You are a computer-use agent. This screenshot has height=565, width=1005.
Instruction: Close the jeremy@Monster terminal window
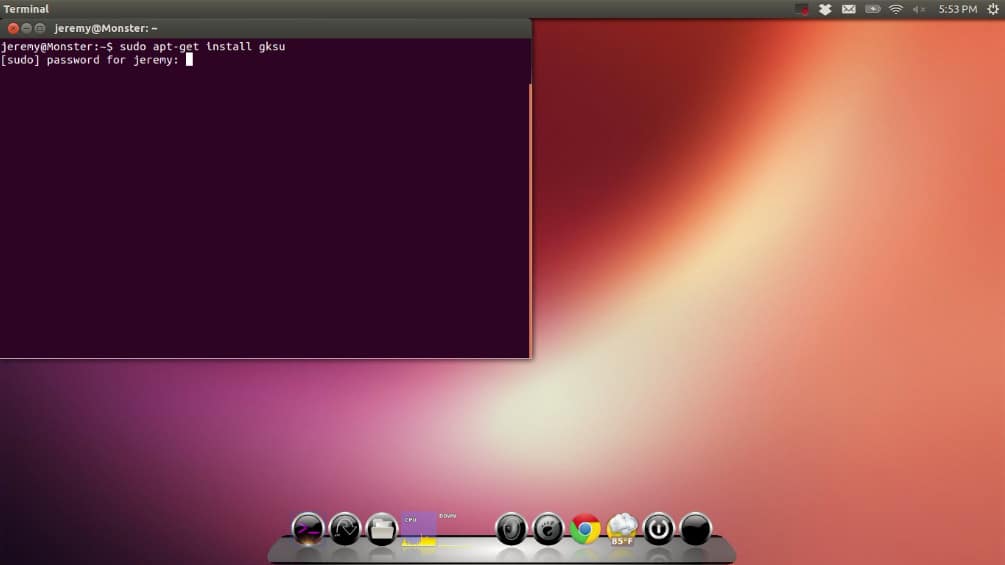(x=13, y=28)
